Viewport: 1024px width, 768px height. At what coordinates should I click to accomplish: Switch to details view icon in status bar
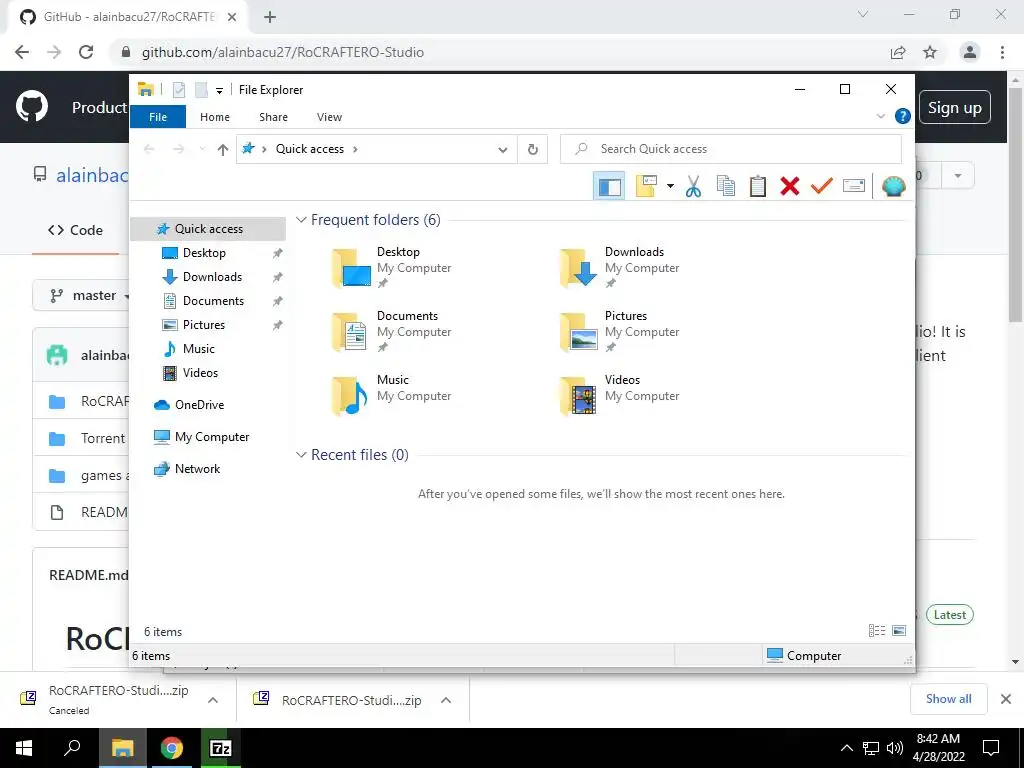click(876, 631)
